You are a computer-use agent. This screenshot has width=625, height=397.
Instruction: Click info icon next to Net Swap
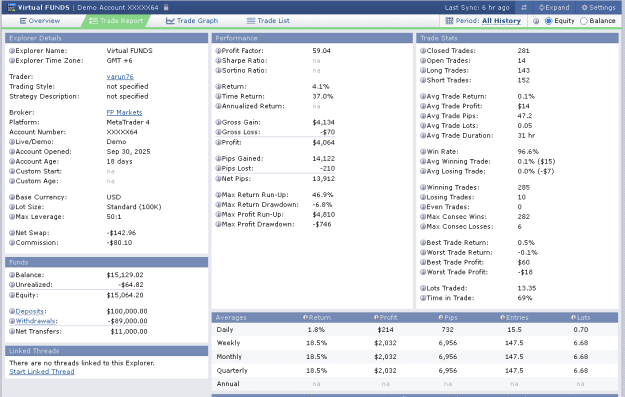coord(12,233)
